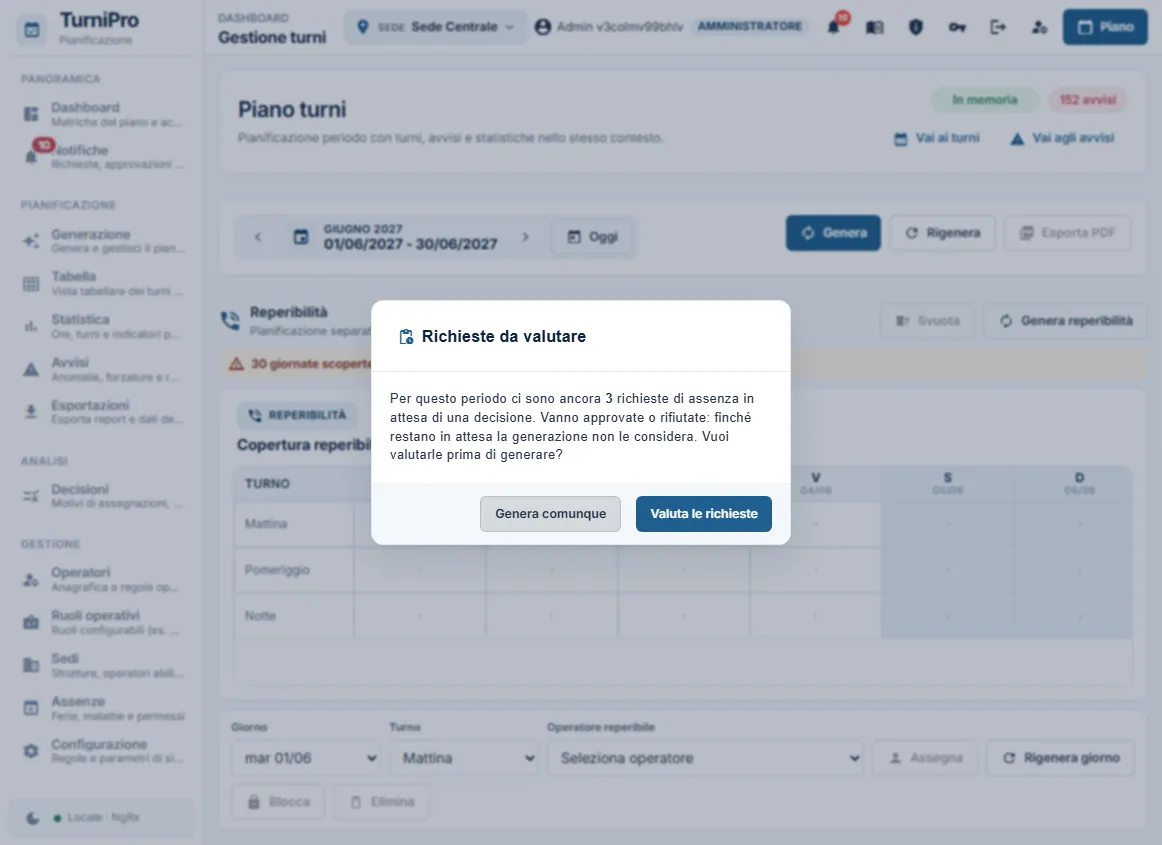The height and width of the screenshot is (845, 1162).
Task: Open the Turno dropdown showing Mattina
Action: (x=464, y=758)
